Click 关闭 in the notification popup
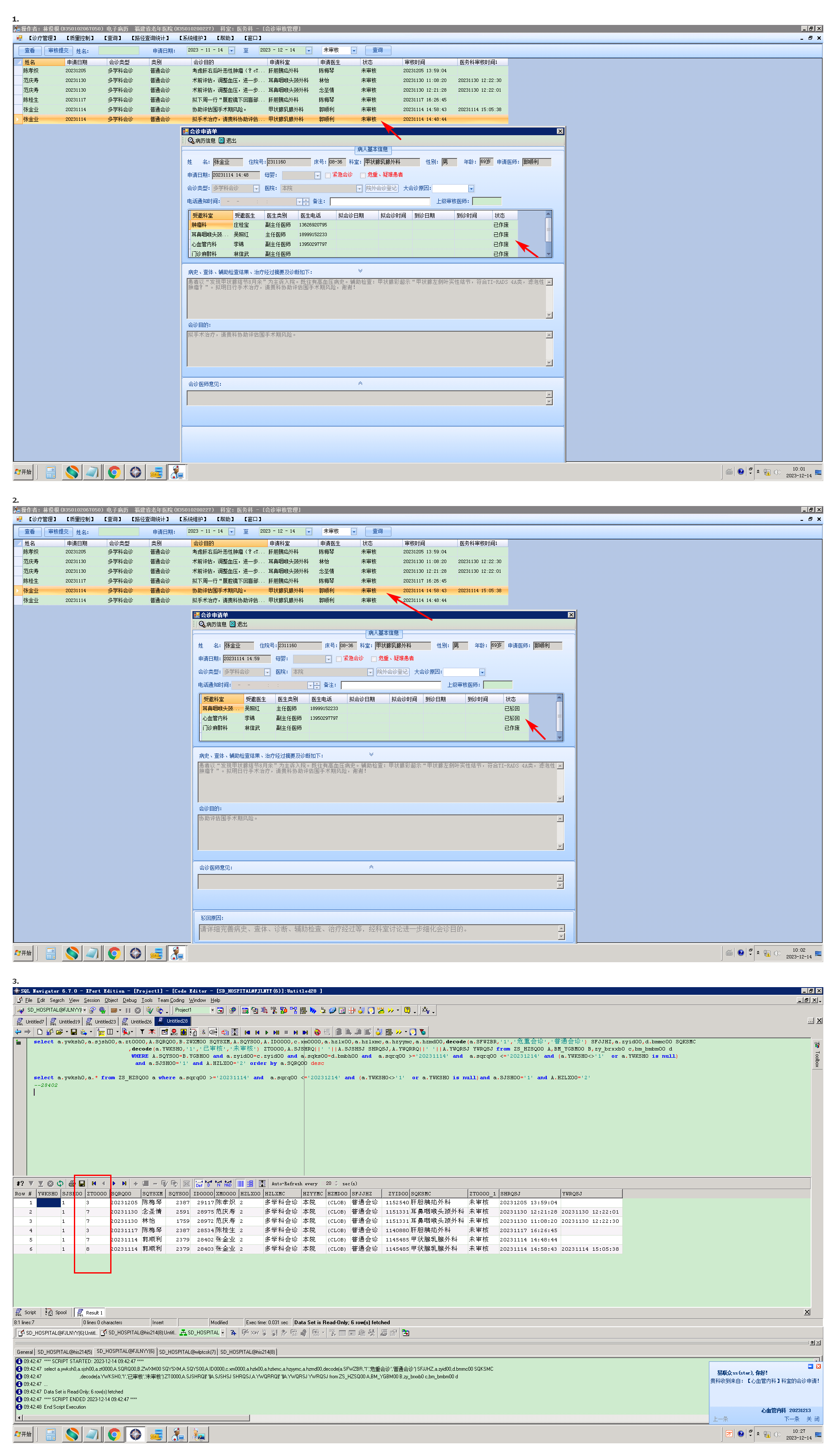The width and height of the screenshot is (836, 1456). 812,1419
